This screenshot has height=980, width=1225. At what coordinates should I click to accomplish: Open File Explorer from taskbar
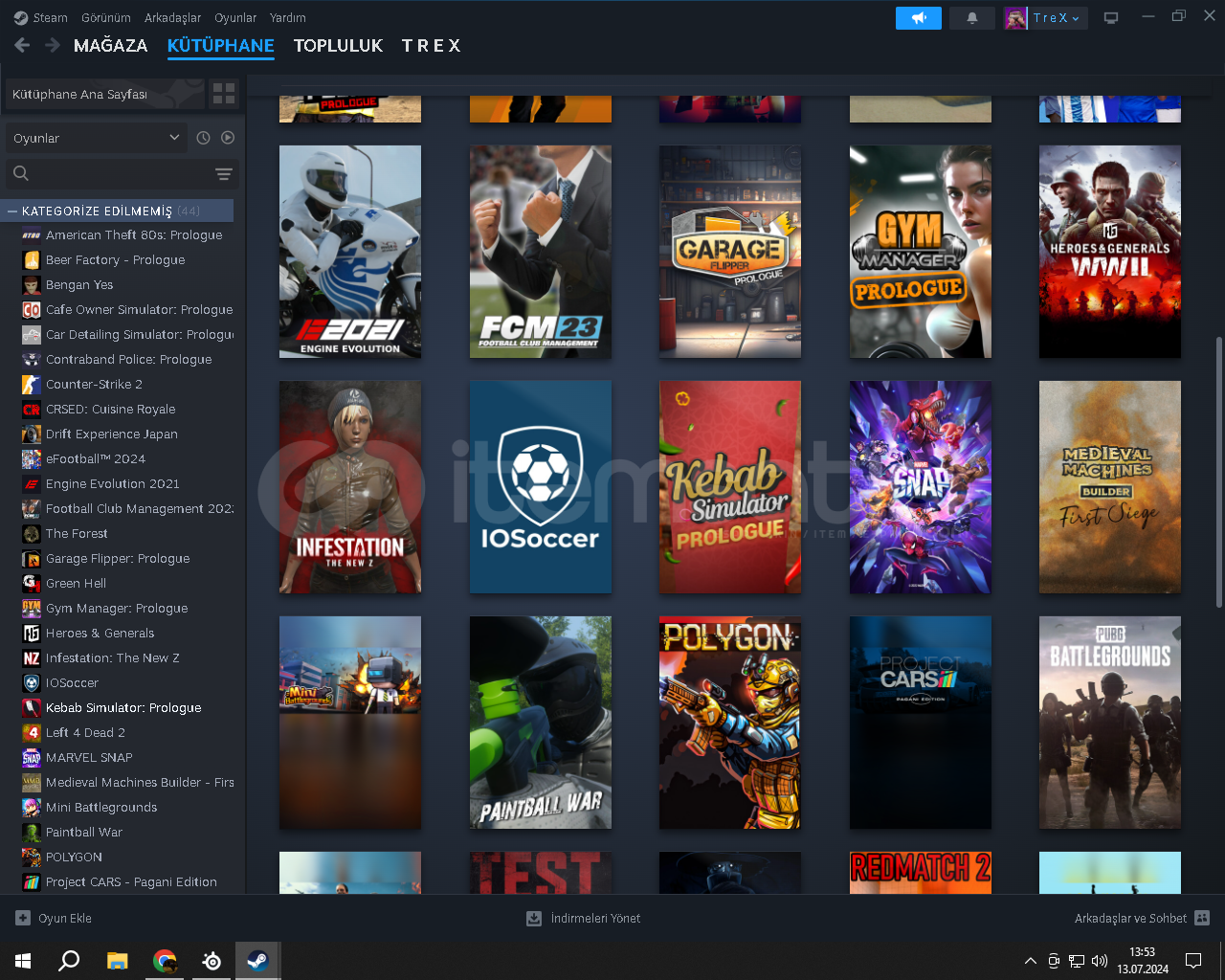click(x=117, y=961)
